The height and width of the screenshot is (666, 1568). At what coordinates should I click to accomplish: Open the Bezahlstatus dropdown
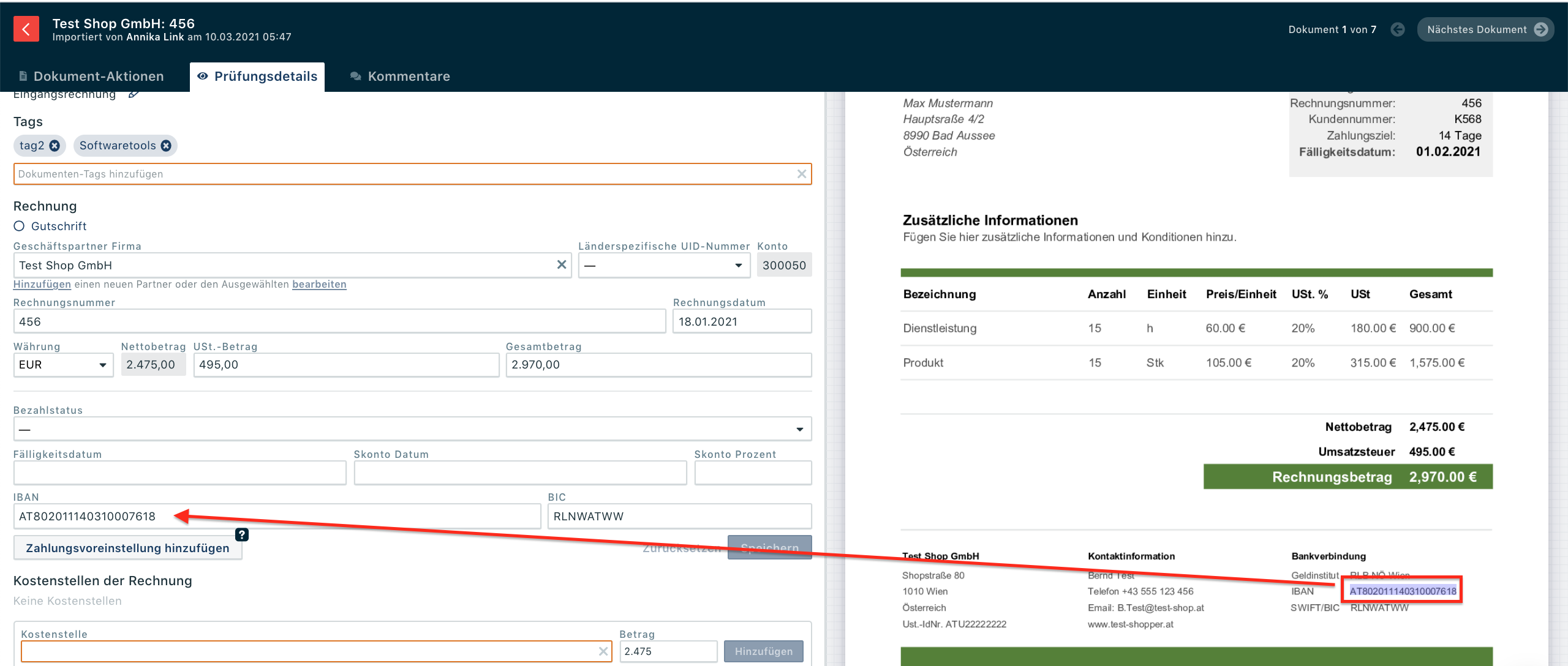[412, 429]
